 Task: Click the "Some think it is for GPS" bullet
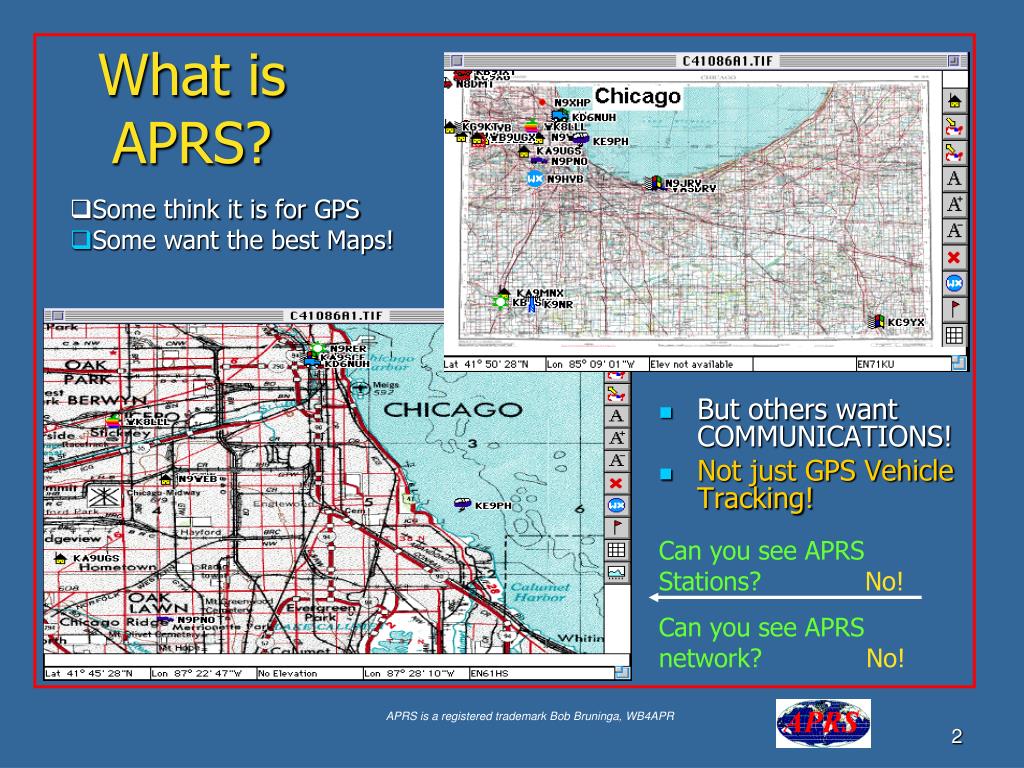click(216, 210)
